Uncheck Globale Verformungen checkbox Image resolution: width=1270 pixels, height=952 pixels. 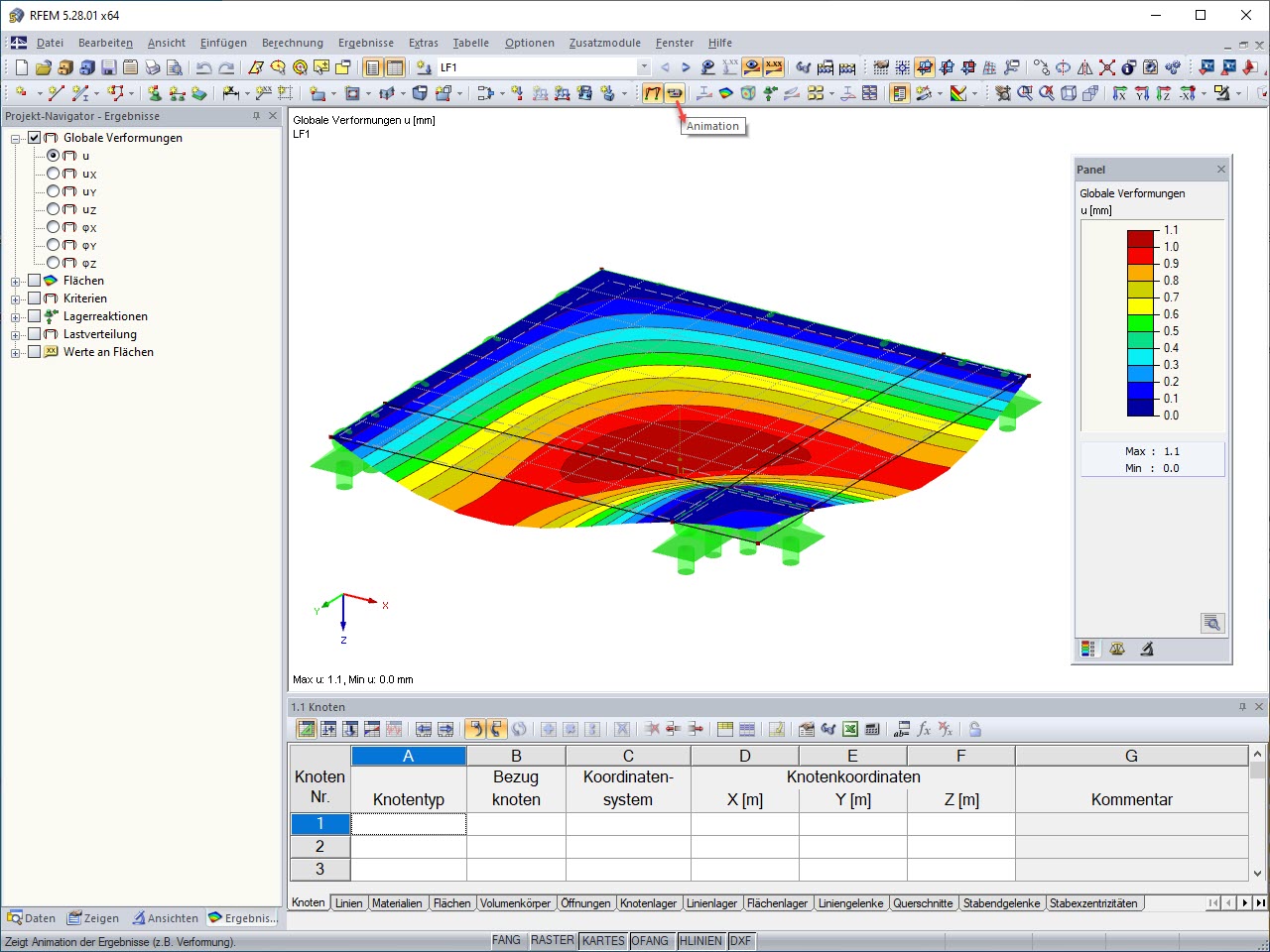pos(35,138)
